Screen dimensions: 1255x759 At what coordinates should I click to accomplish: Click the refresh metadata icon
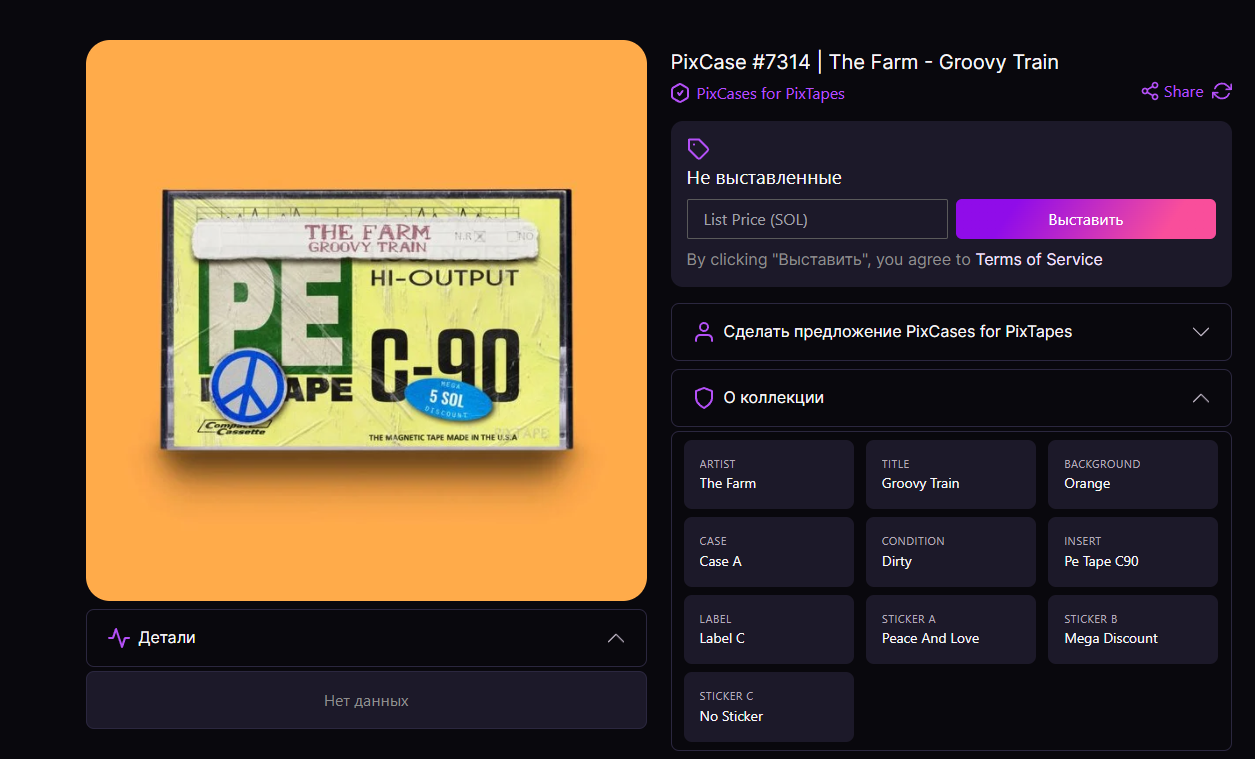pos(1222,92)
